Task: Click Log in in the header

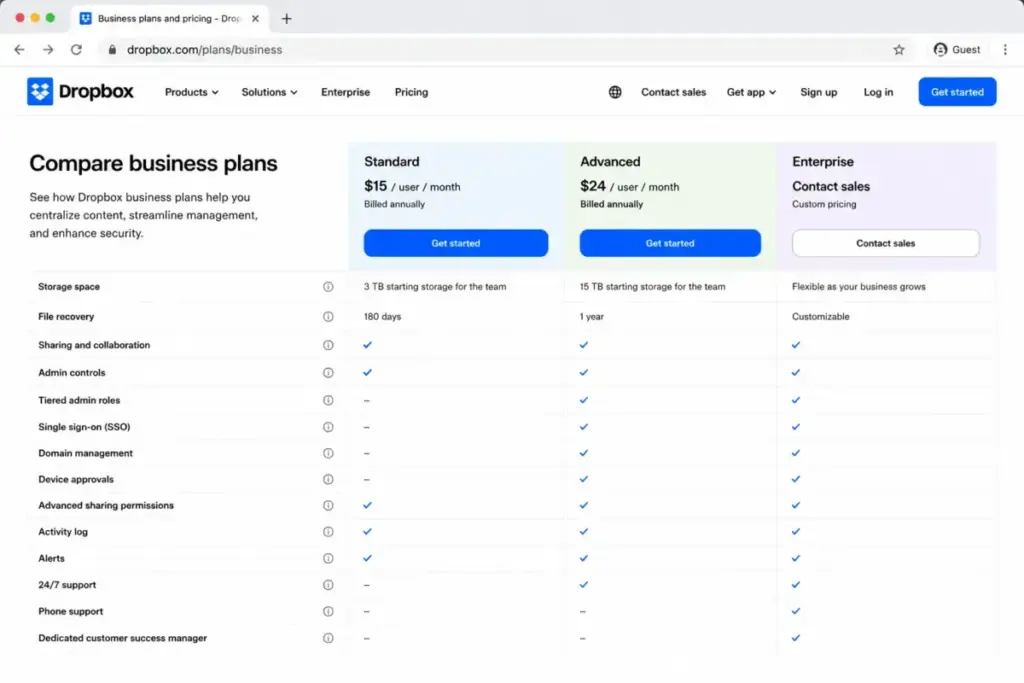Action: [x=878, y=92]
